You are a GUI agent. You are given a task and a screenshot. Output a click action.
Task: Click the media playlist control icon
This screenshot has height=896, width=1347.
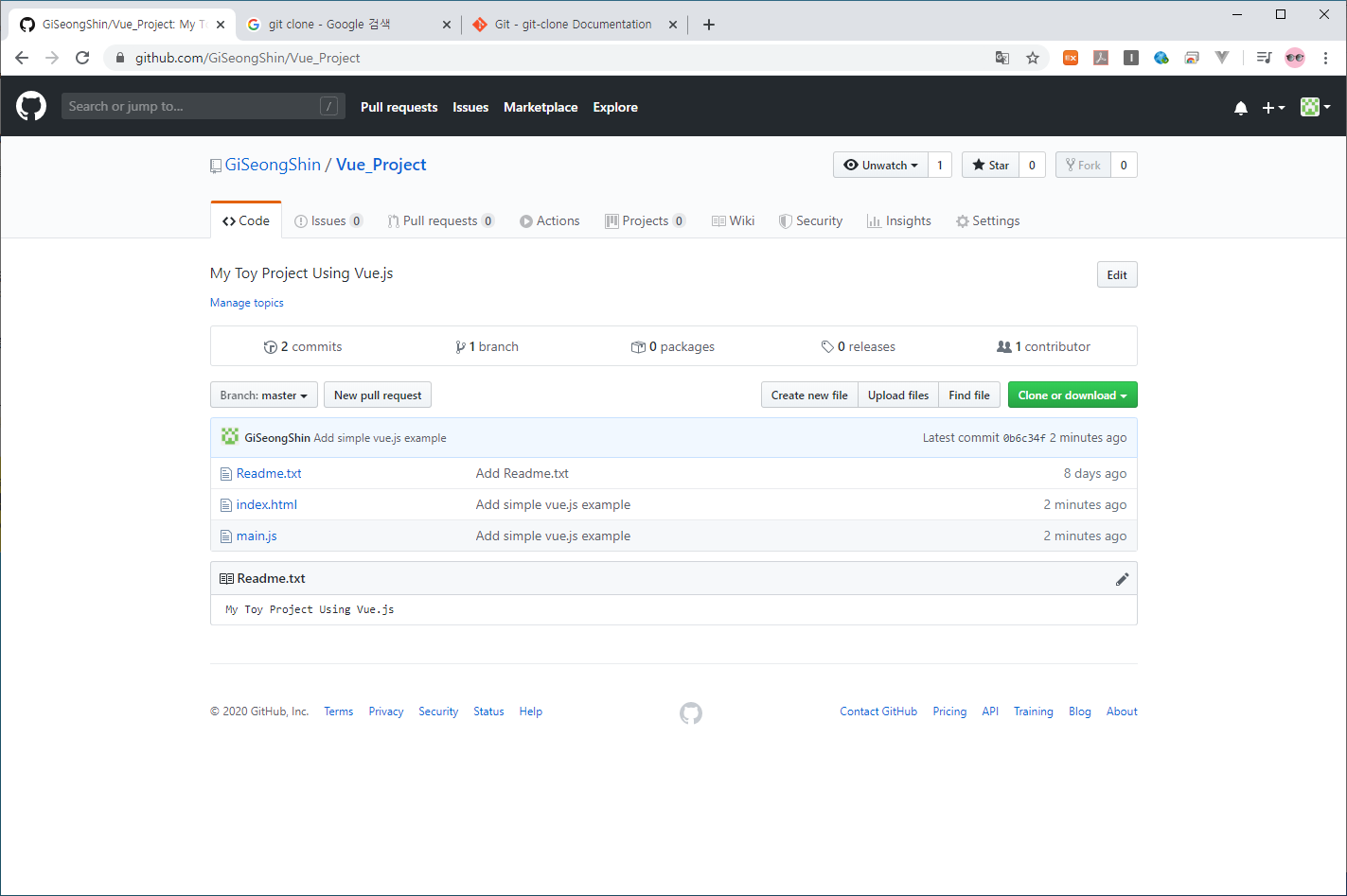click(x=1264, y=58)
